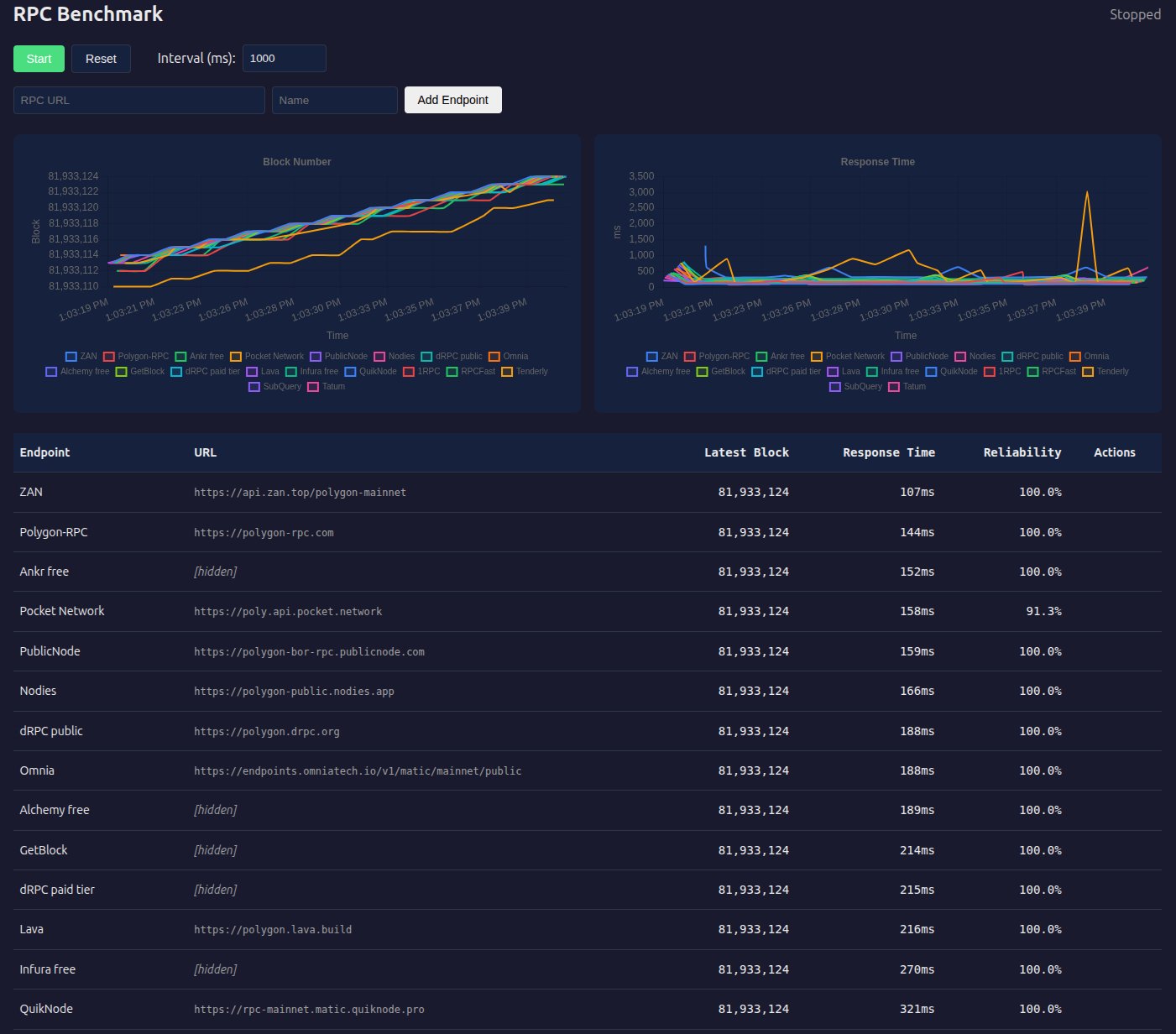
Task: Click the Interval (ms) value field
Action: pos(284,59)
